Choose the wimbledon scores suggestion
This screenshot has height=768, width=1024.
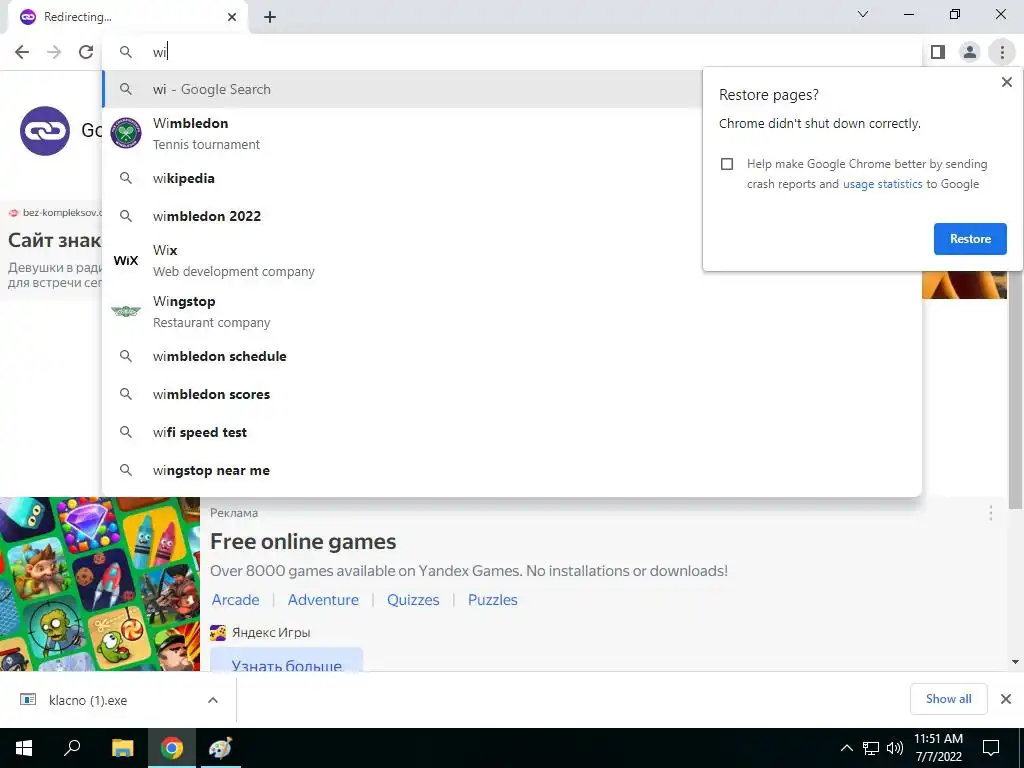pos(512,394)
